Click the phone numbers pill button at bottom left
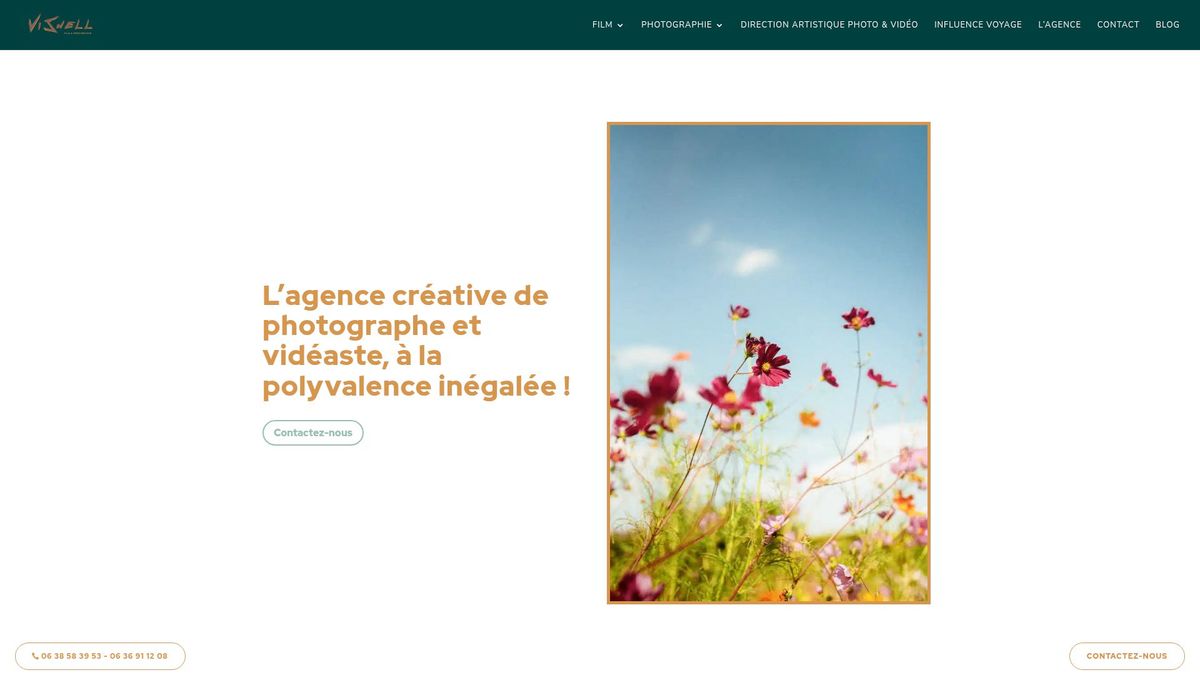Viewport: 1200px width, 675px height. [100, 658]
